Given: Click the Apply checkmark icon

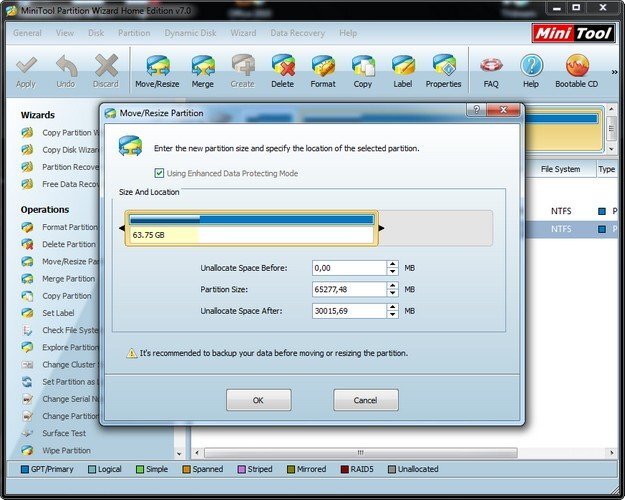Looking at the screenshot, I should (26, 65).
